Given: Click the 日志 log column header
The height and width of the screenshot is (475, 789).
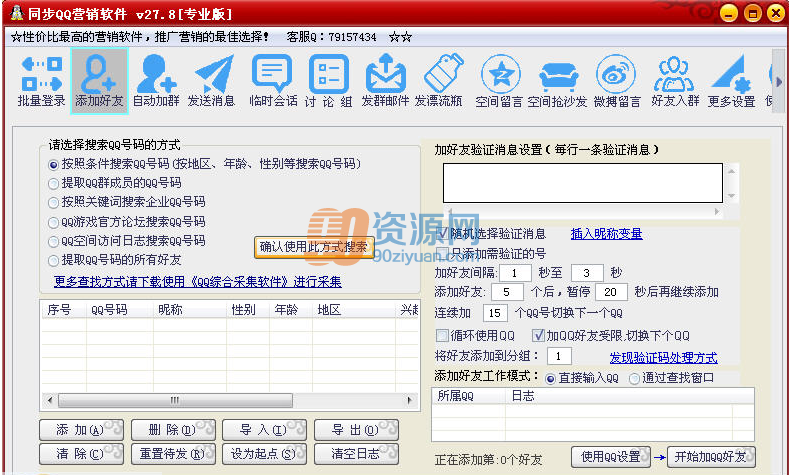Looking at the screenshot, I should point(619,396).
